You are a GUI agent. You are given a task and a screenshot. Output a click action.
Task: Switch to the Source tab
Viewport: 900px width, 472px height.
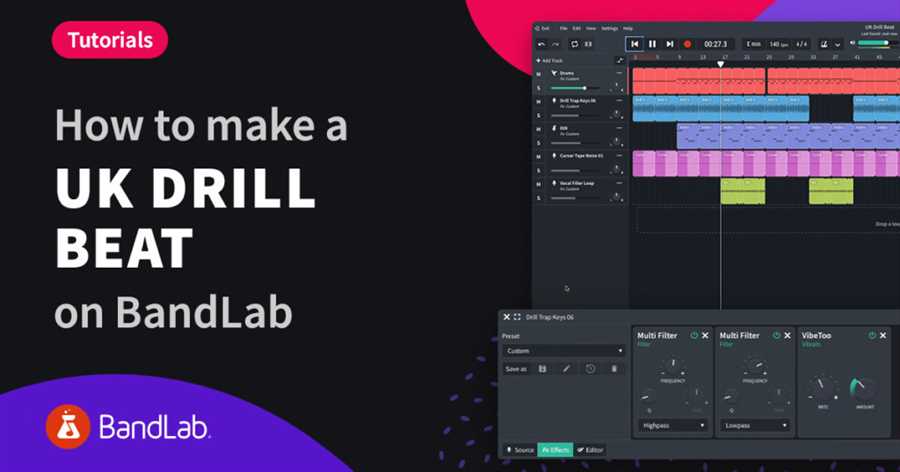click(x=519, y=450)
